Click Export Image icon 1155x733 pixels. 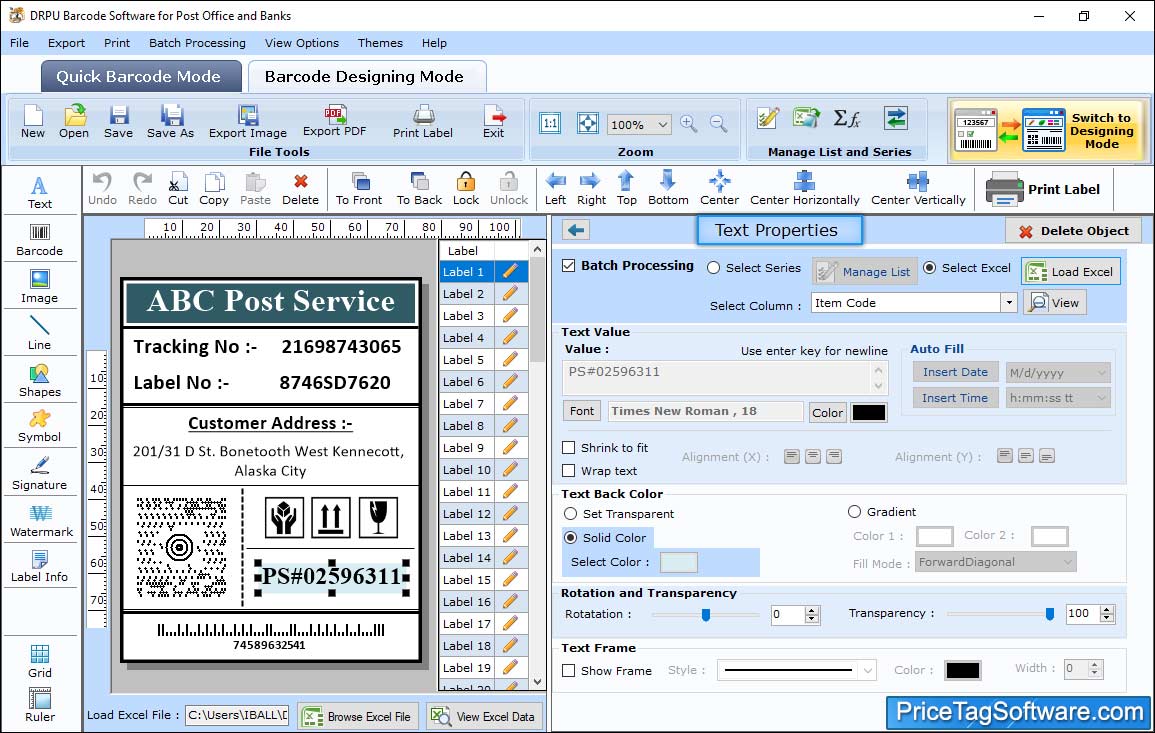[x=248, y=122]
